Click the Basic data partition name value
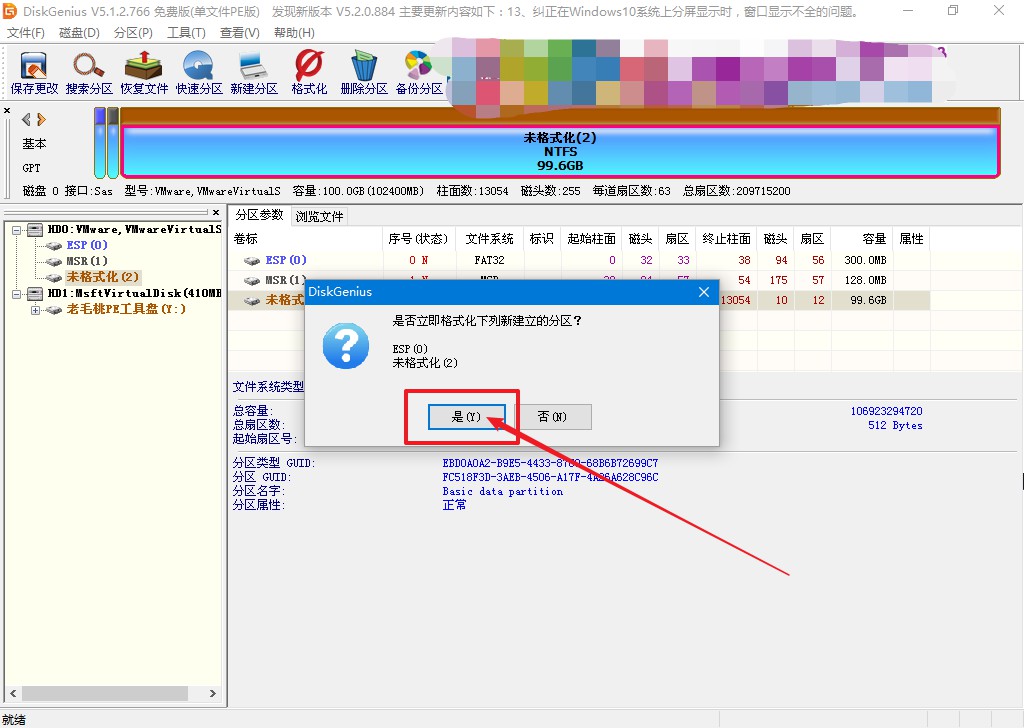This screenshot has height=728, width=1024. pyautogui.click(x=503, y=492)
